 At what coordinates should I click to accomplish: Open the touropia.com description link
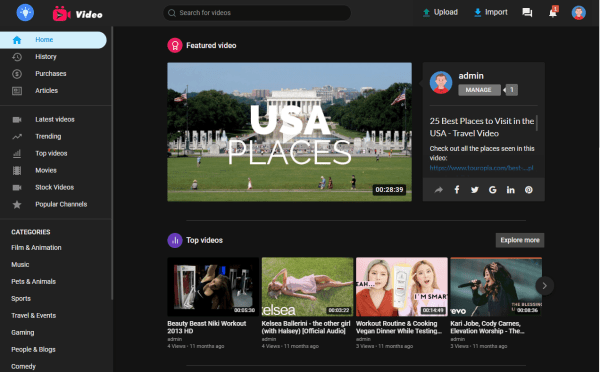coord(481,168)
